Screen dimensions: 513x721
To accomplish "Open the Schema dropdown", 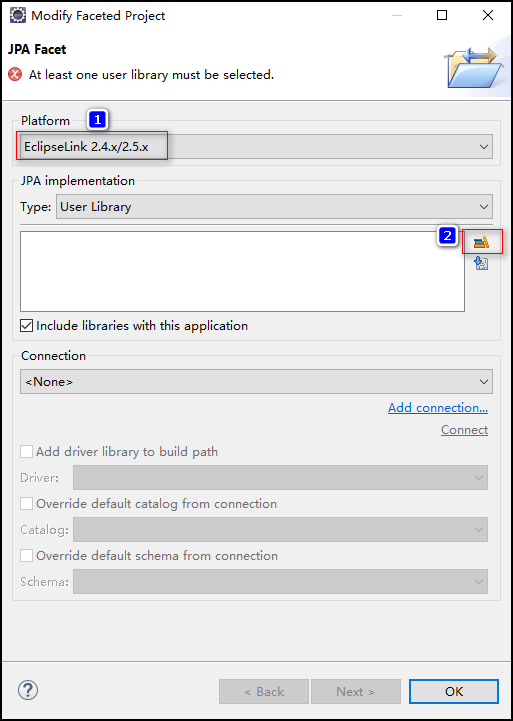I will (280, 581).
